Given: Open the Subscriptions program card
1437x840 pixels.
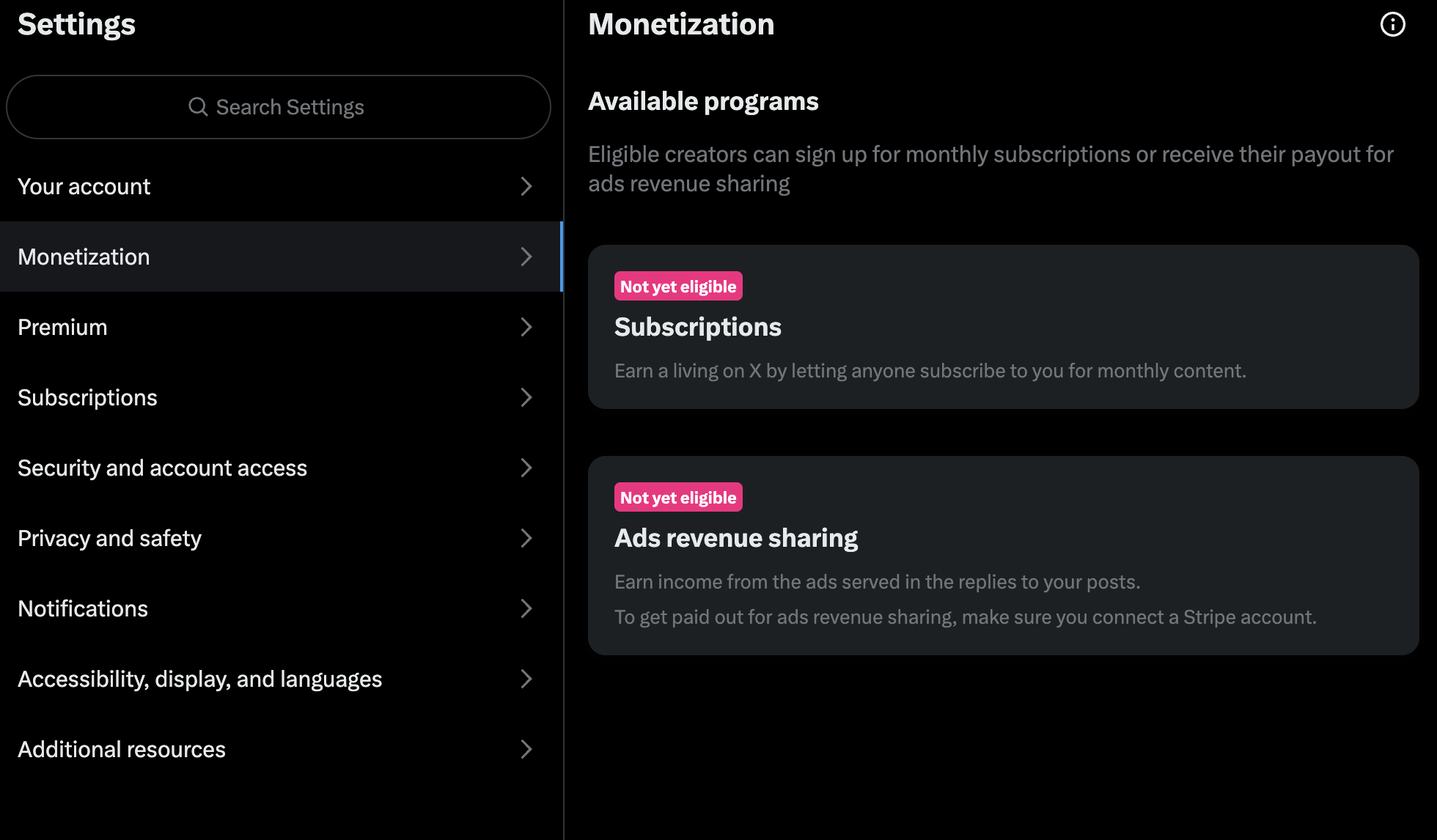Looking at the screenshot, I should click(1003, 327).
